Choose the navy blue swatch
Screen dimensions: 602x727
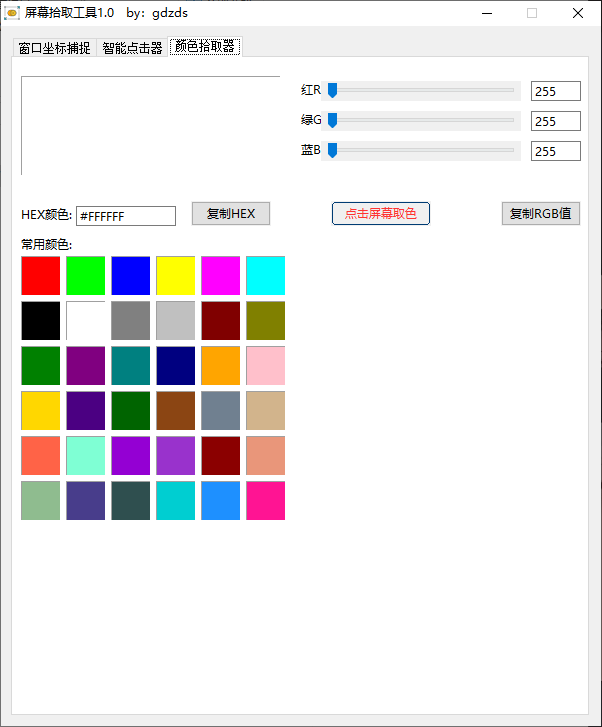click(176, 365)
